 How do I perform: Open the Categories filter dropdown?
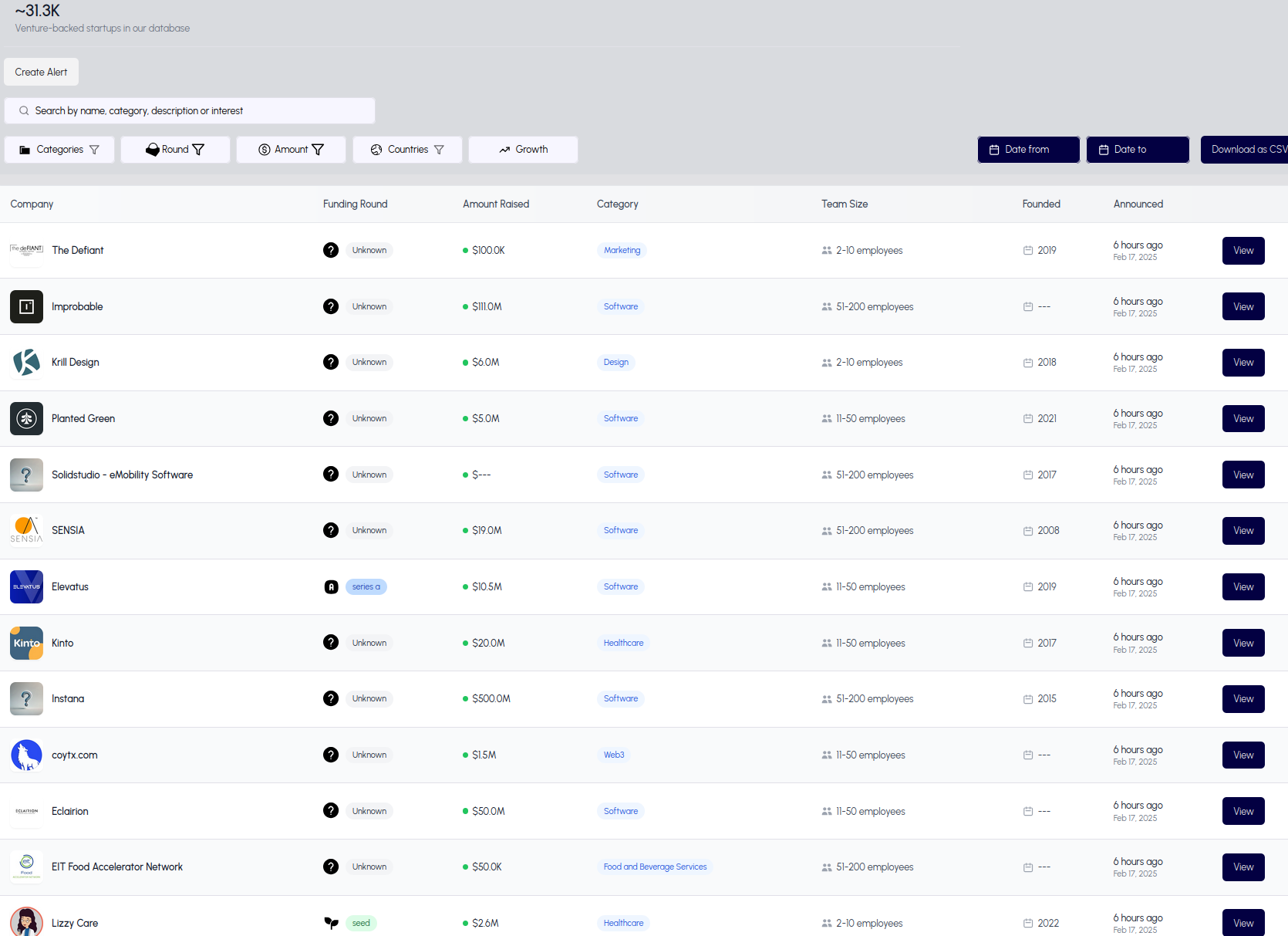point(59,150)
